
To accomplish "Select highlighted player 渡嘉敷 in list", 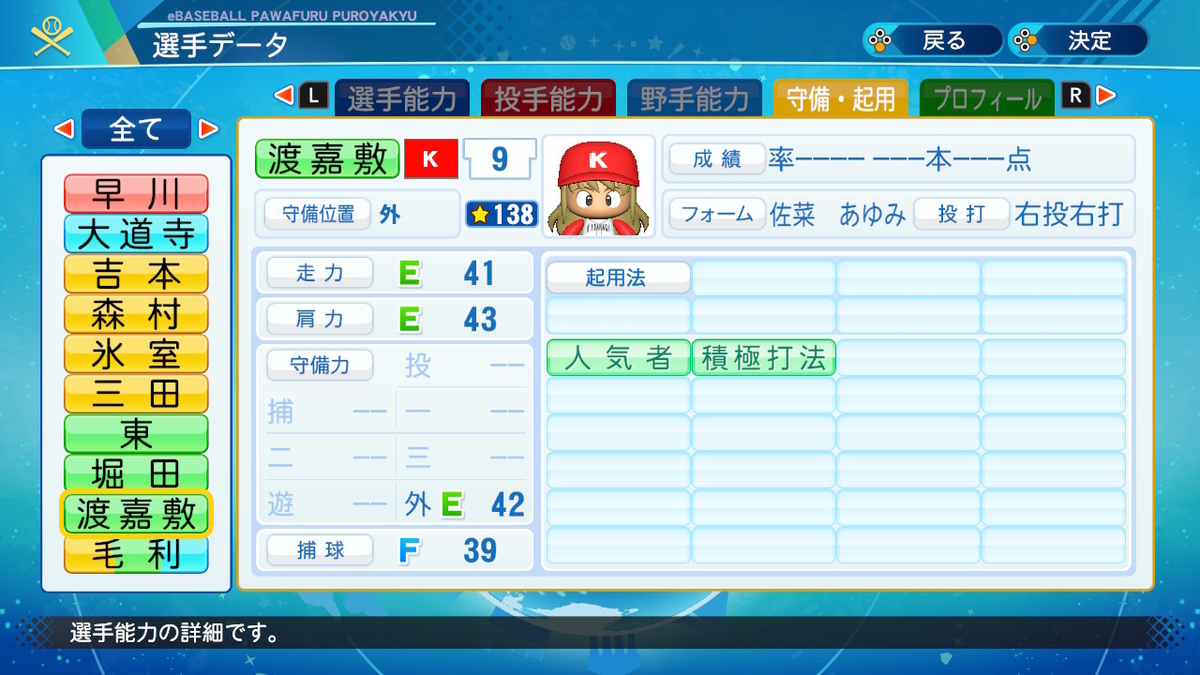I will point(136,513).
